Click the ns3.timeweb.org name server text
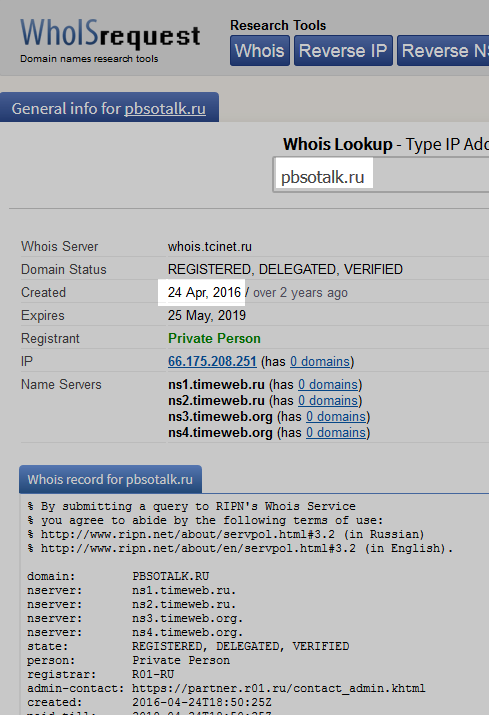Screen dimensions: 489x715 (x=220, y=416)
